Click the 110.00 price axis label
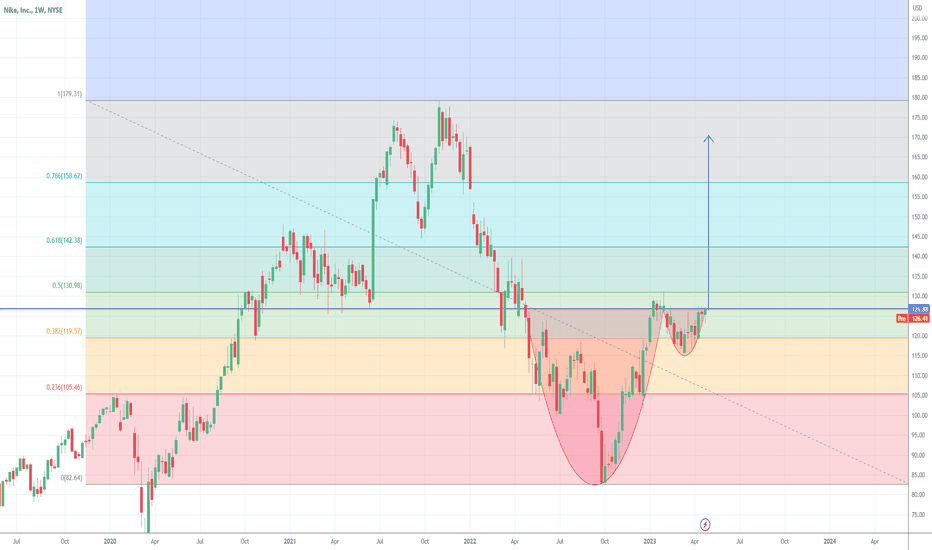This screenshot has width=932, height=550. 919,376
